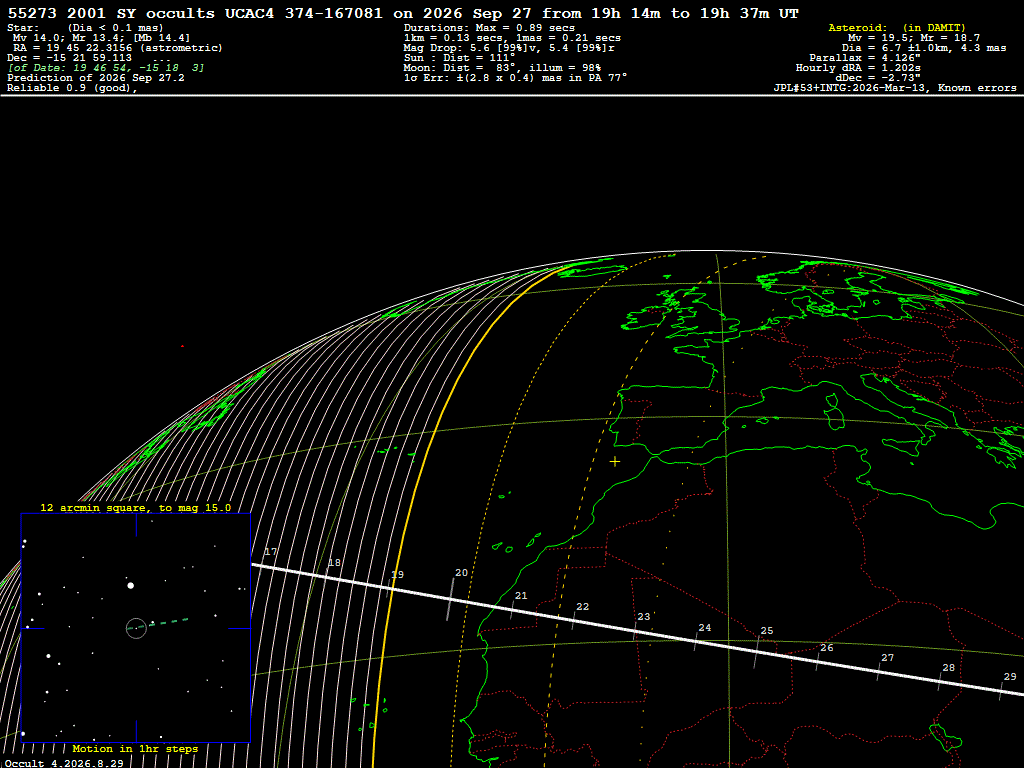Select the circled target star in finder chart
The height and width of the screenshot is (768, 1024).
[136, 628]
